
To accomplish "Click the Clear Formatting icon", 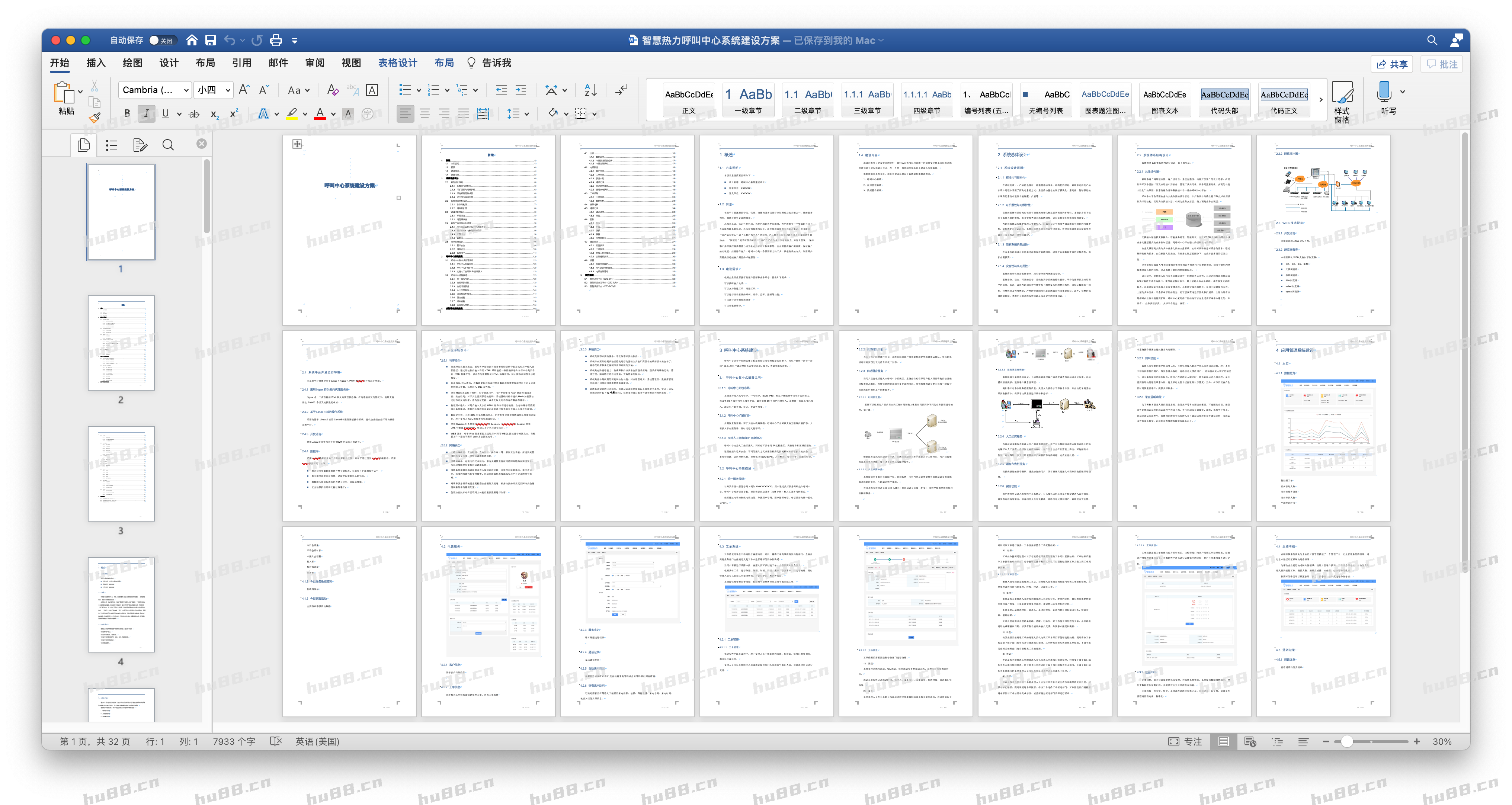I will point(333,90).
